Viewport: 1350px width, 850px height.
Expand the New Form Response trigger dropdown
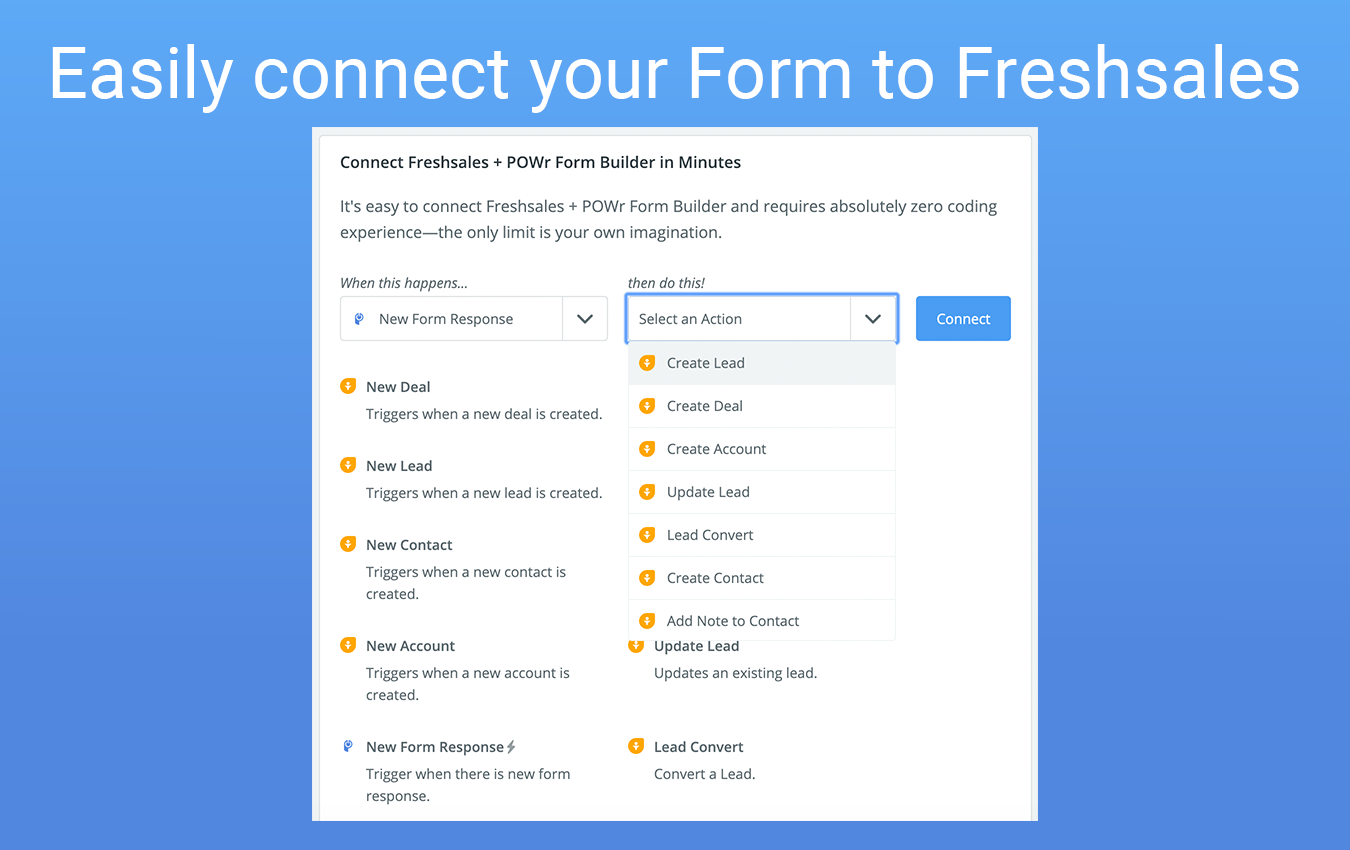point(585,318)
